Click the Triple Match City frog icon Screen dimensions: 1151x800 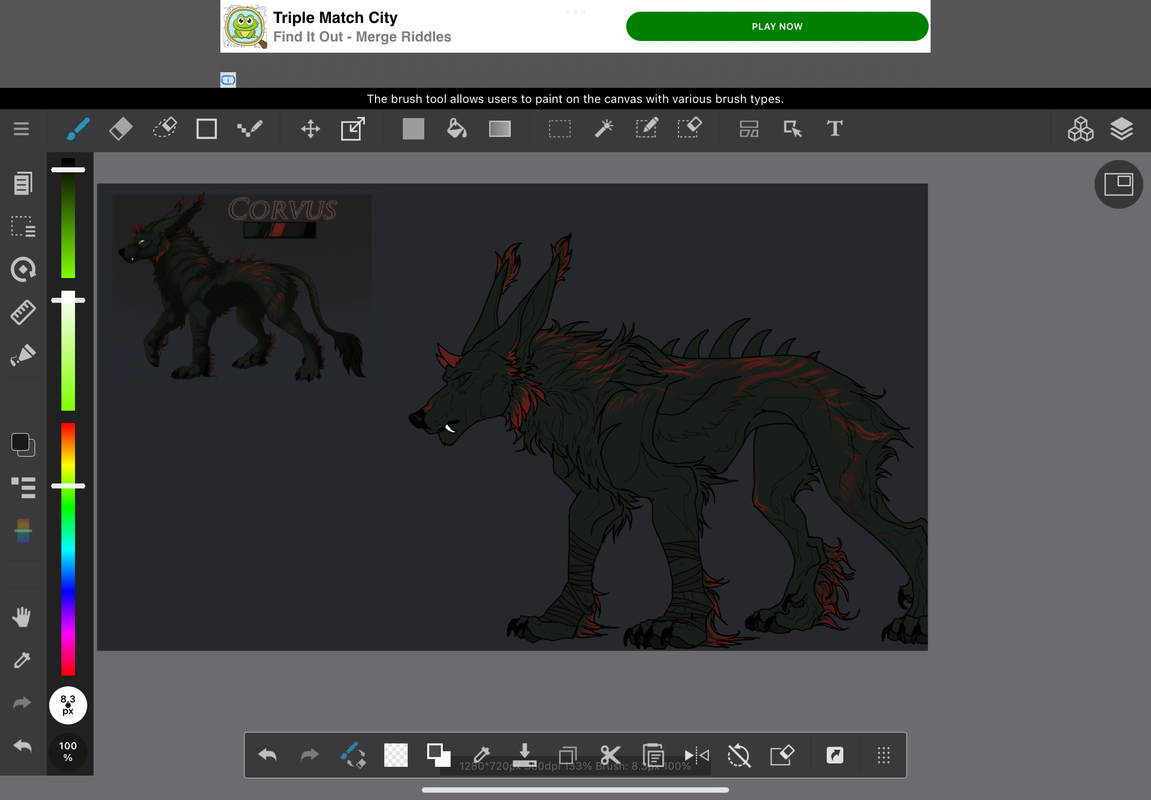(245, 26)
